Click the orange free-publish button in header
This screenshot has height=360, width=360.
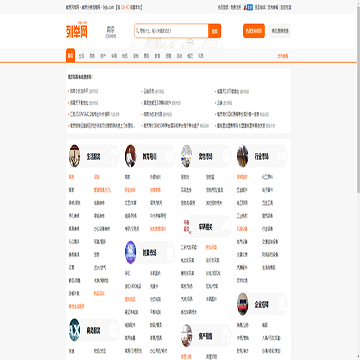pos(254,31)
